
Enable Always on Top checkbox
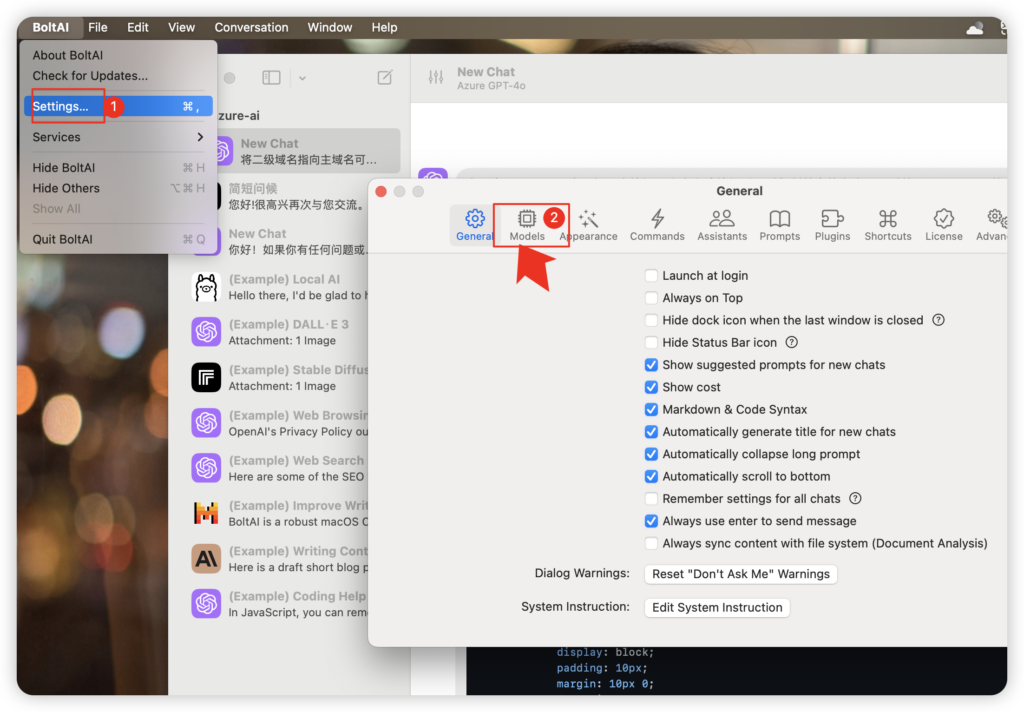pos(651,298)
